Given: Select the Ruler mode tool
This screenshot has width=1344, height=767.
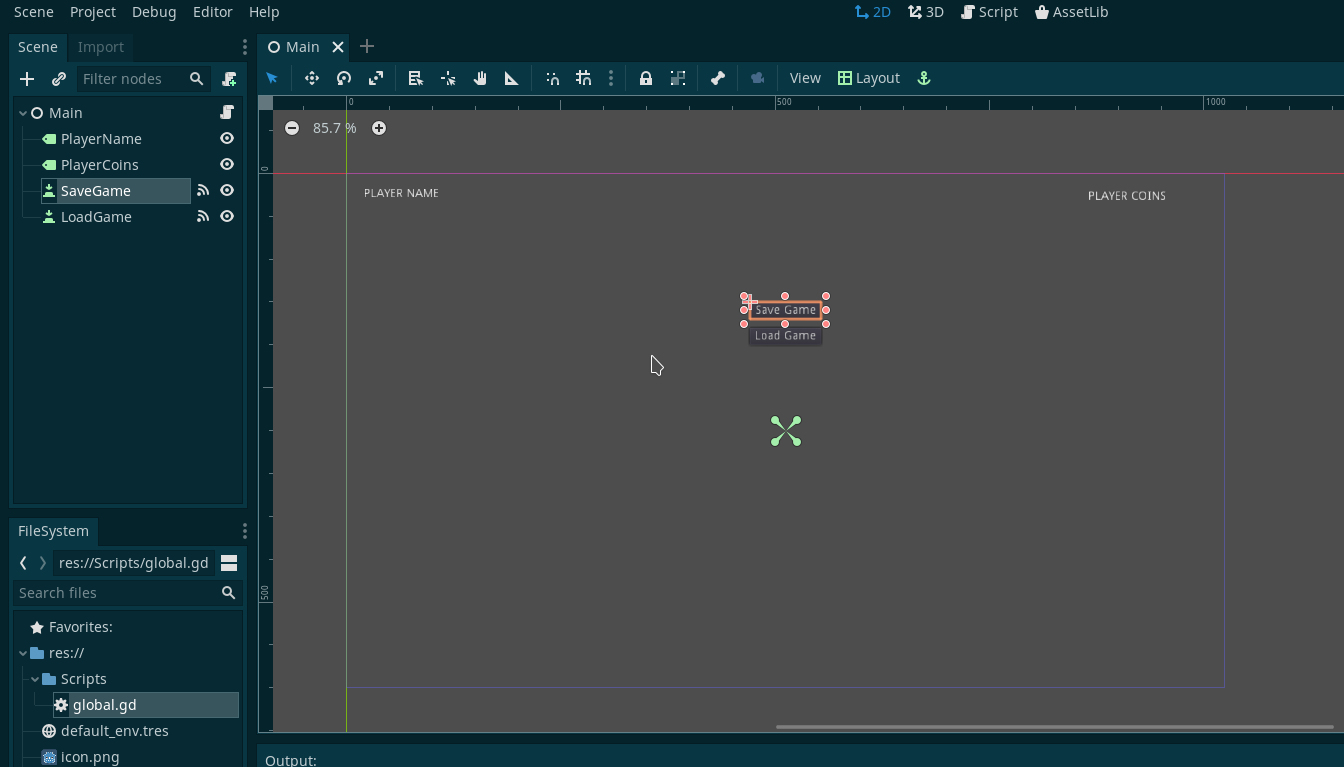Looking at the screenshot, I should (511, 78).
